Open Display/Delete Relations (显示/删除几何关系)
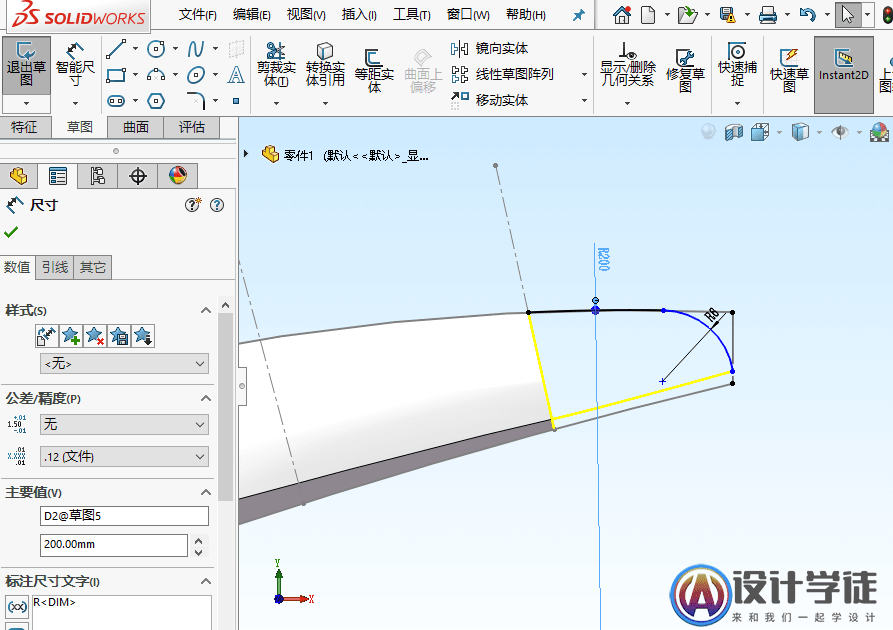 point(628,66)
